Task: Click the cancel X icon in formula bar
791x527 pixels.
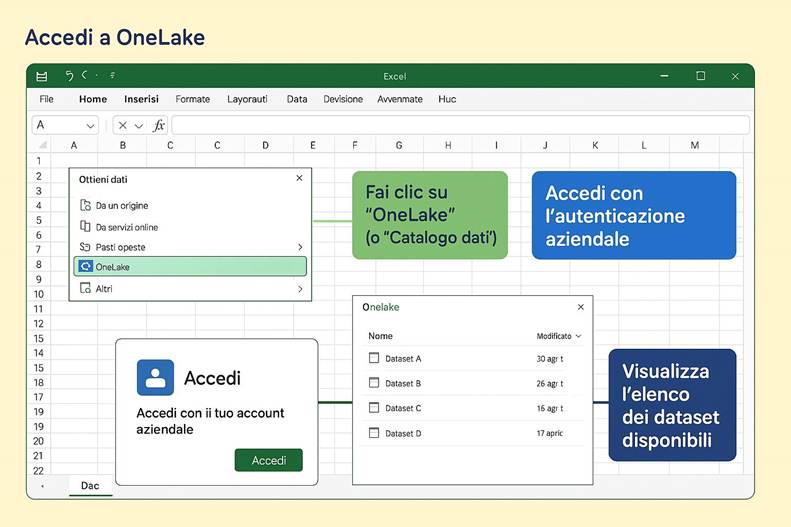Action: click(x=123, y=126)
